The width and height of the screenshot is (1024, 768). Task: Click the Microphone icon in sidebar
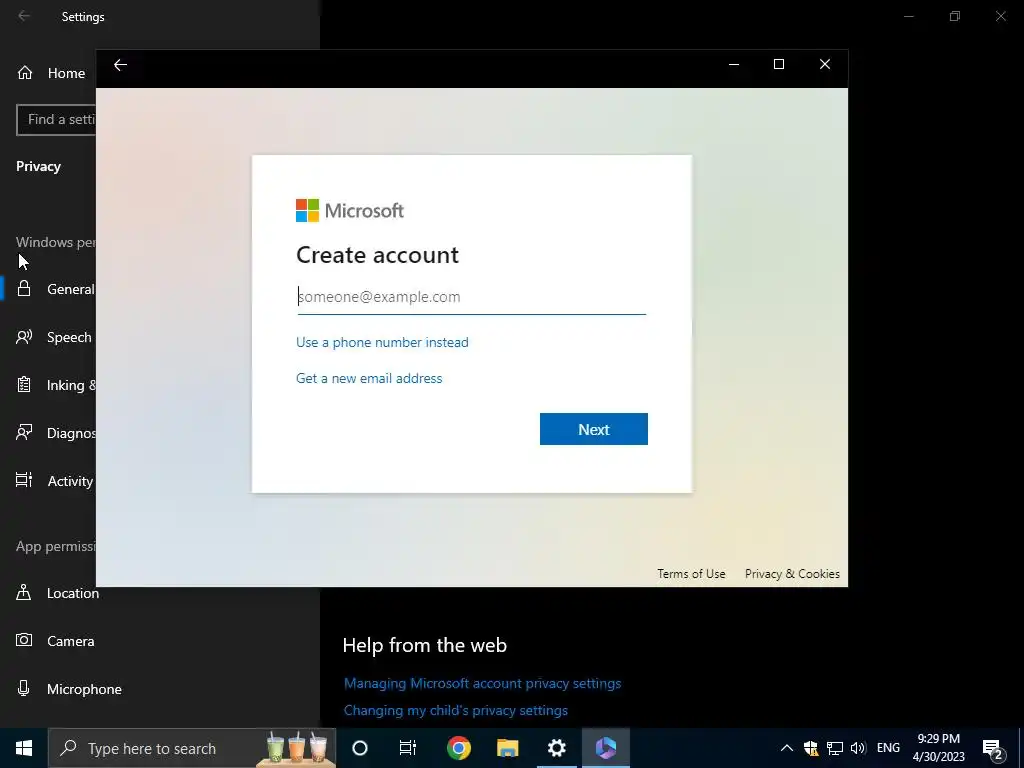(24, 688)
